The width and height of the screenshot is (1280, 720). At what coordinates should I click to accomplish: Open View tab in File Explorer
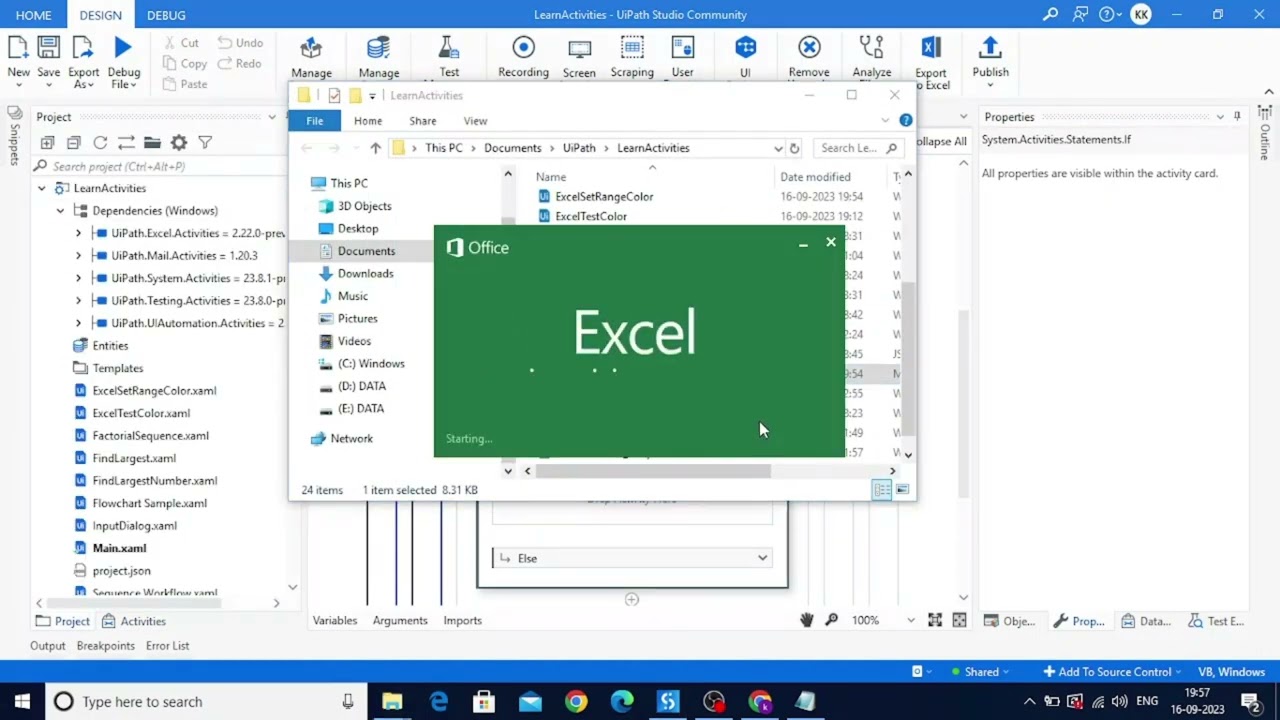[475, 121]
